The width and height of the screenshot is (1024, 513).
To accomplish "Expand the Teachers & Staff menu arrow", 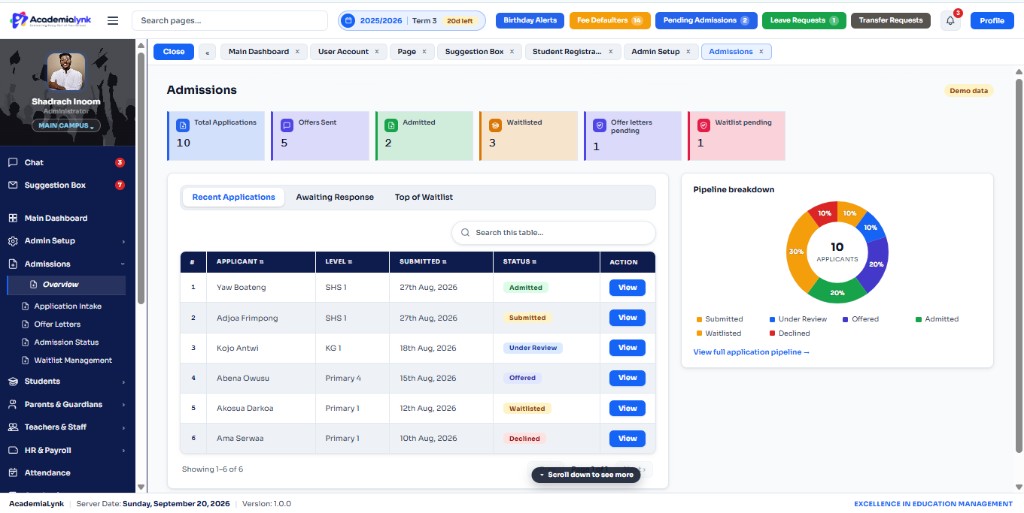I will [x=123, y=428].
